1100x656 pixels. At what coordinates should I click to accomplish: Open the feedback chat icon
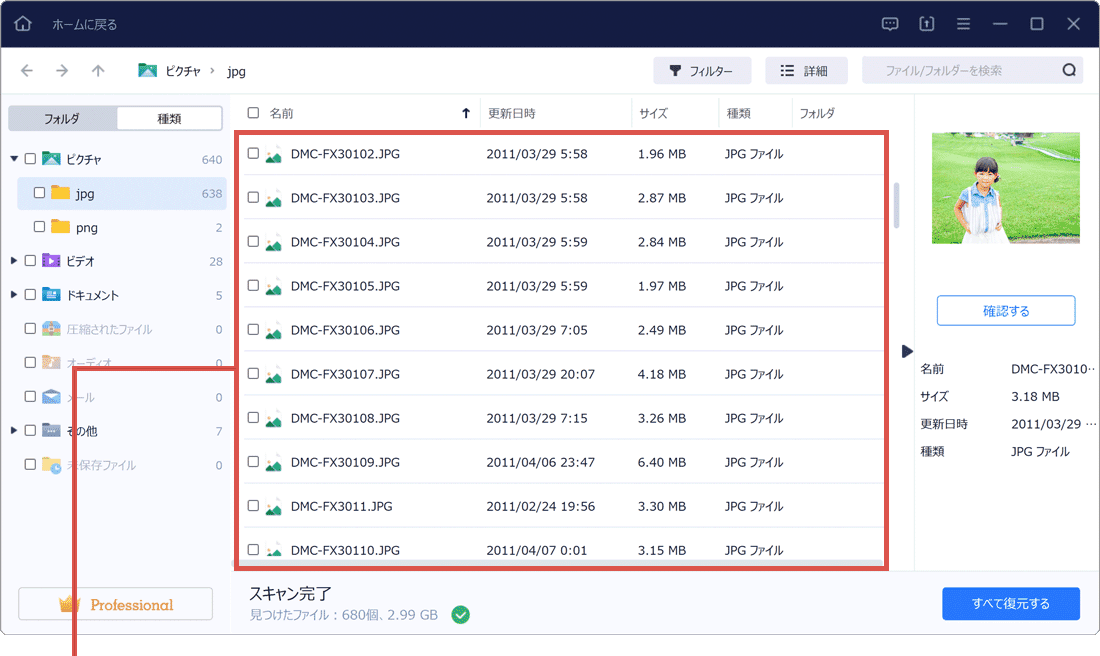(889, 23)
